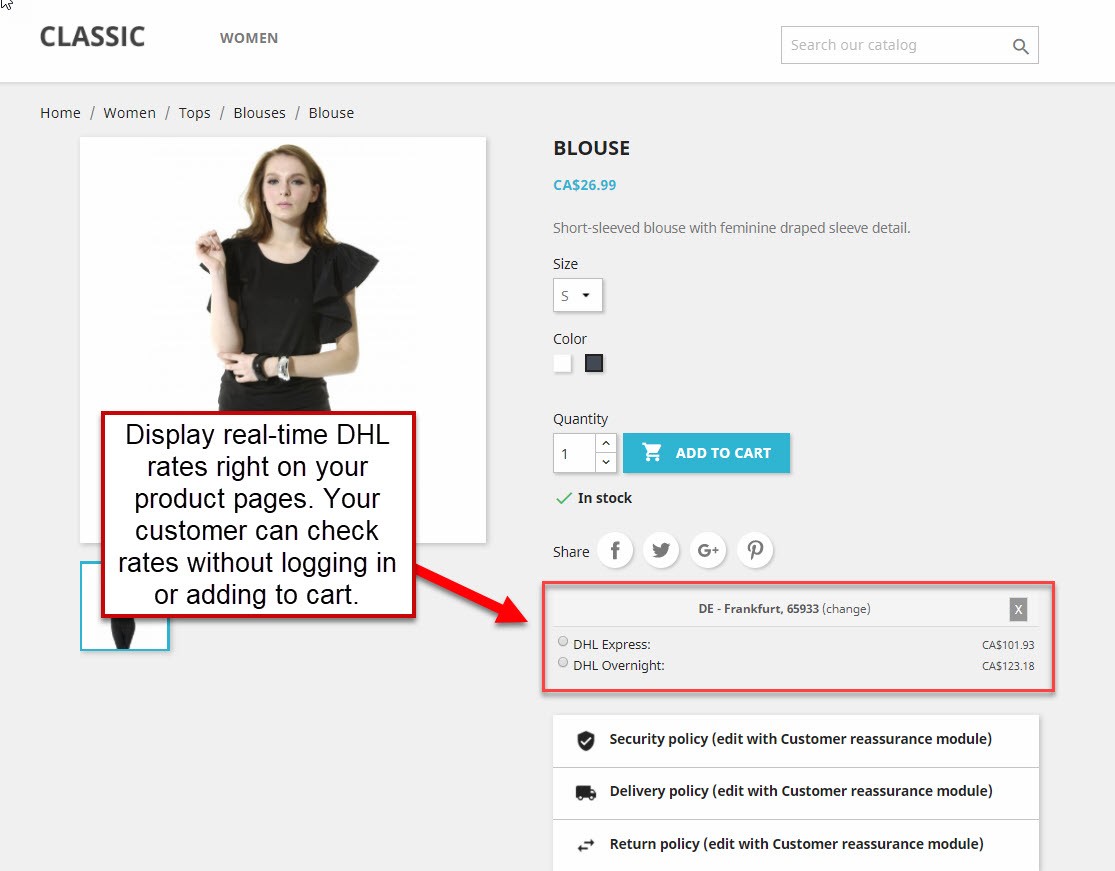Screen dimensions: 1115x871
Task: Click the CA$101.93 rate value
Action: coord(1008,646)
